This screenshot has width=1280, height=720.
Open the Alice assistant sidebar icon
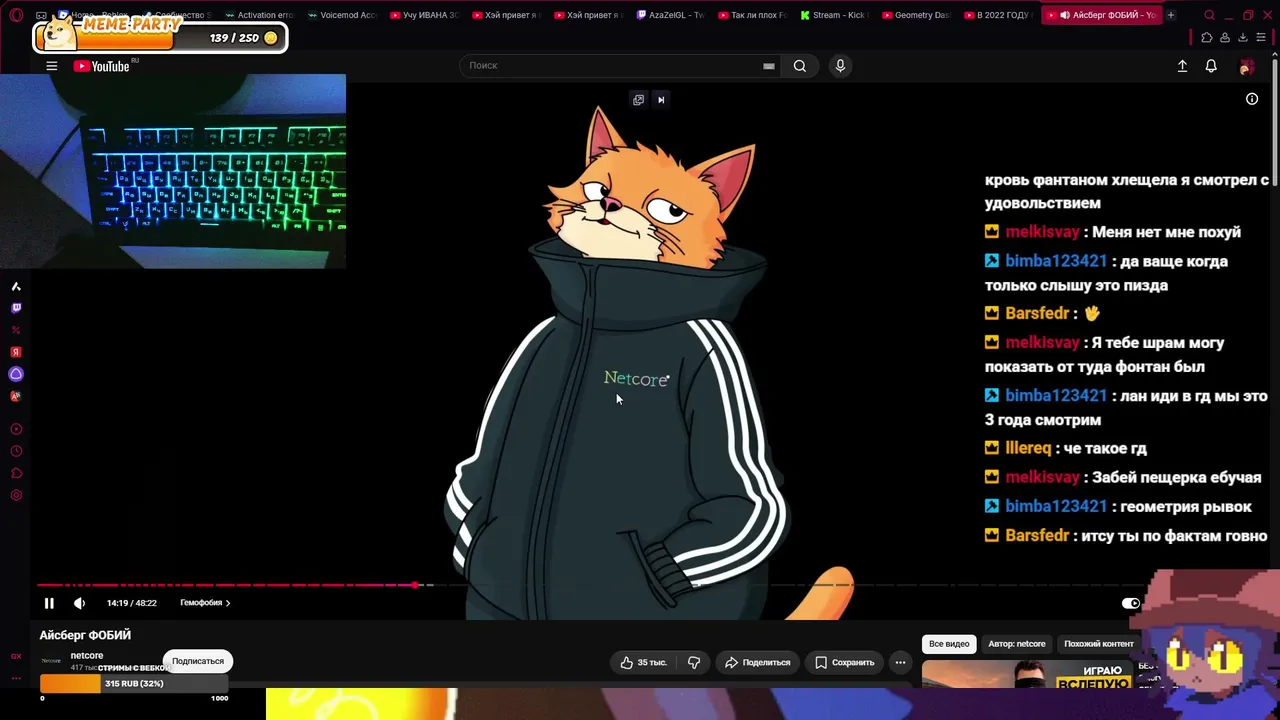[16, 374]
